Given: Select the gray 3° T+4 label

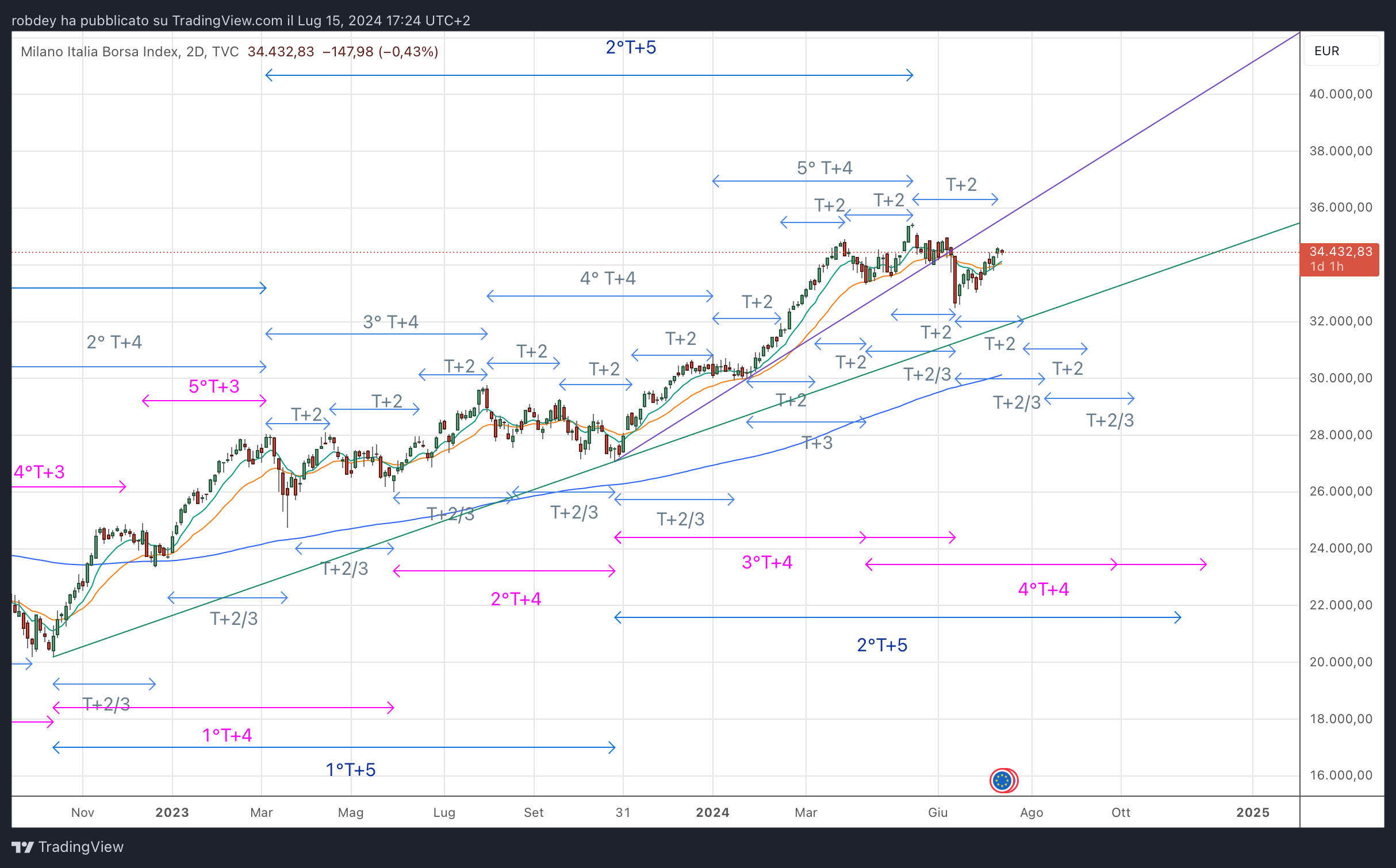Looking at the screenshot, I should tap(390, 322).
